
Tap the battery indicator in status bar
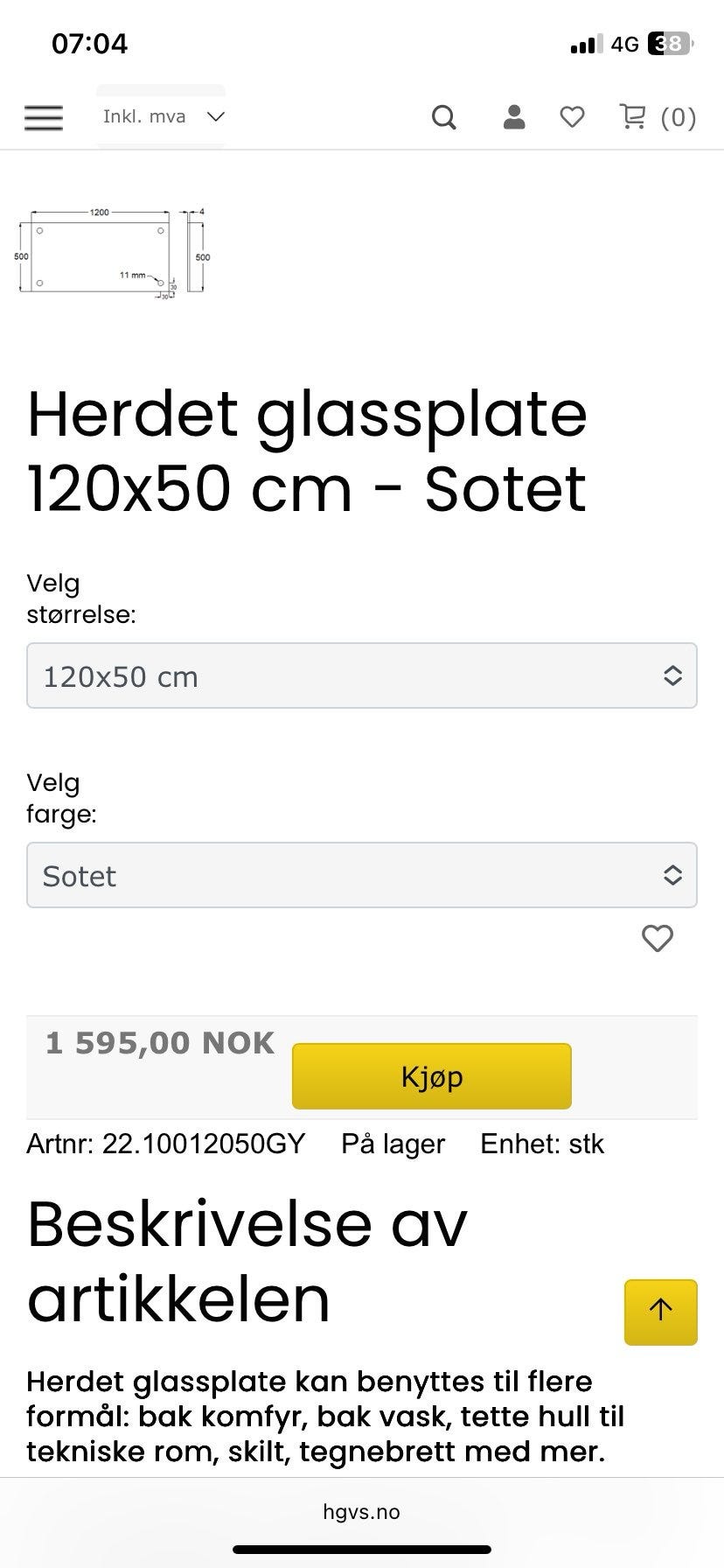point(670,43)
